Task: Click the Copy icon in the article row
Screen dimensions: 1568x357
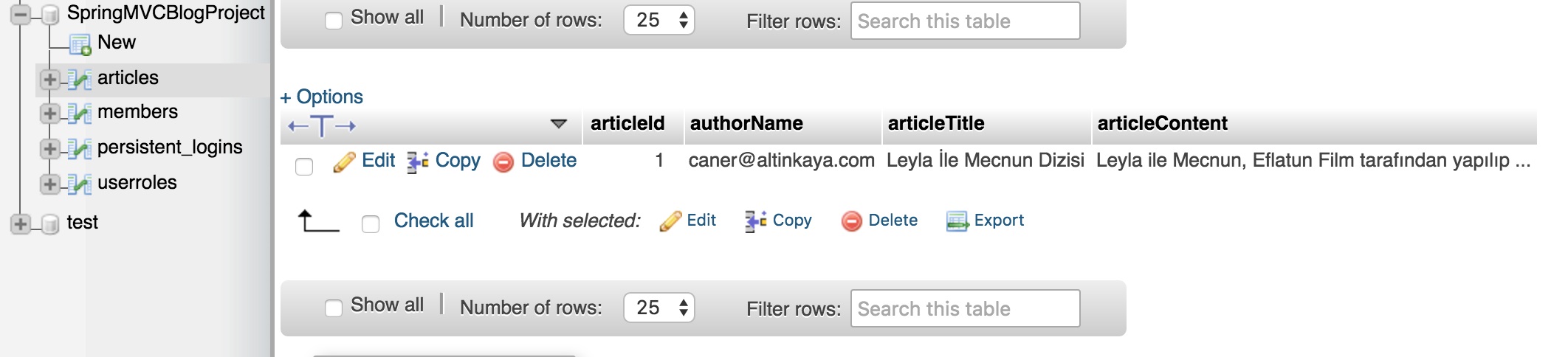Action: coord(418,162)
